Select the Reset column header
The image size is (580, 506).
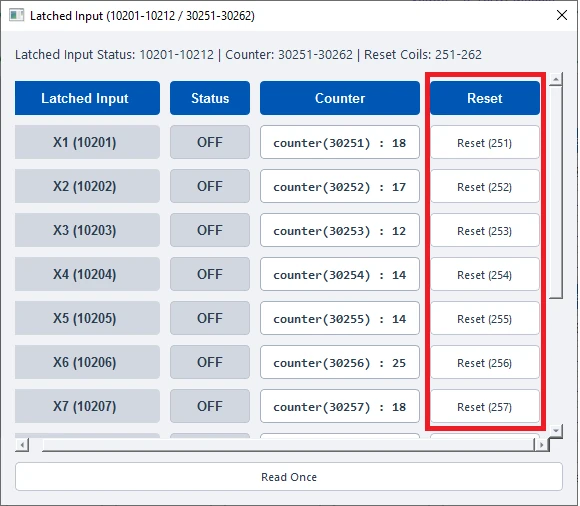(x=485, y=98)
